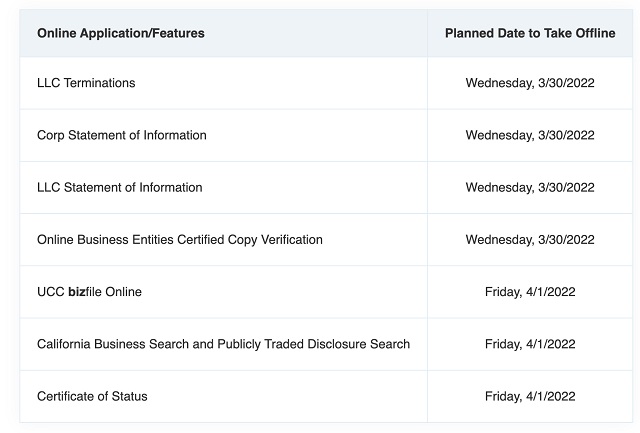Click California Business Search and Publicly Traded entry
Image resolution: width=640 pixels, height=433 pixels.
pos(223,344)
